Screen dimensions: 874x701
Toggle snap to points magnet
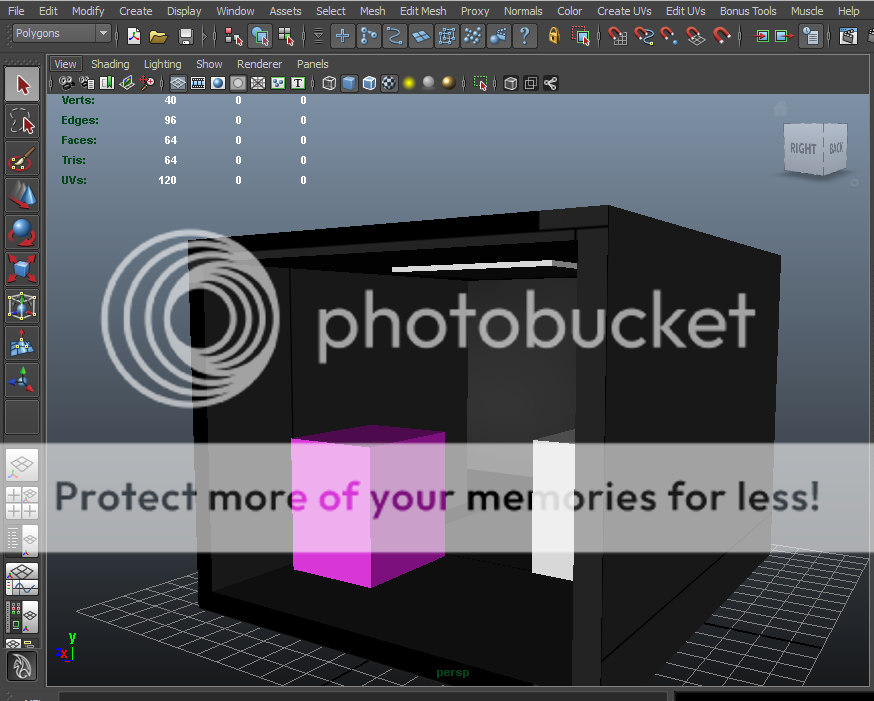tap(669, 36)
